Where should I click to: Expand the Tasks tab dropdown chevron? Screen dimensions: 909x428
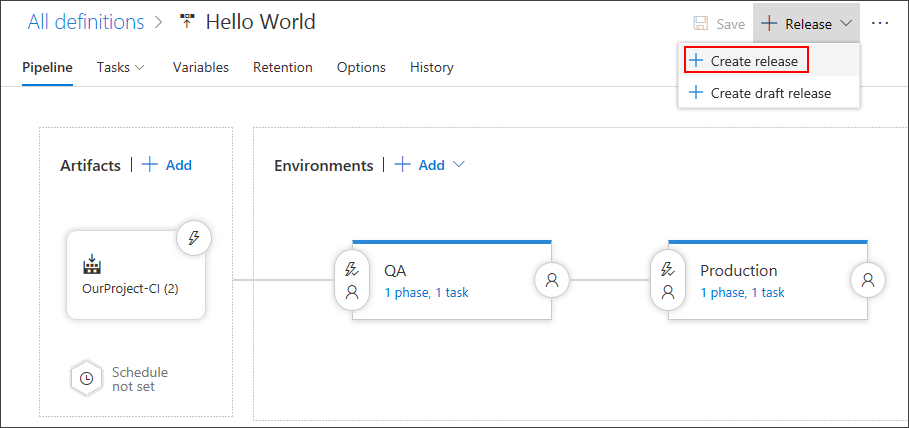(x=140, y=67)
